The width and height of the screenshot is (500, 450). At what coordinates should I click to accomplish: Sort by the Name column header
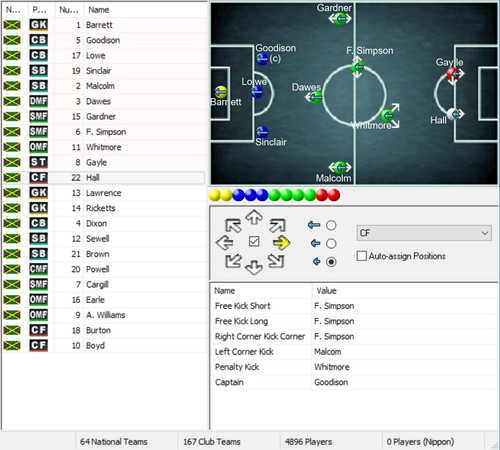click(x=98, y=10)
